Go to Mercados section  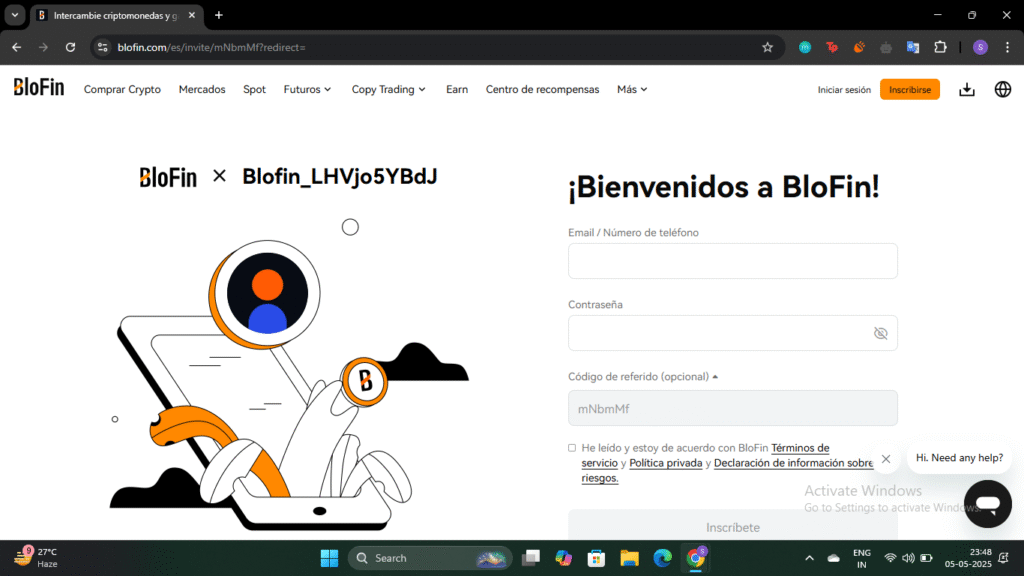coord(202,89)
